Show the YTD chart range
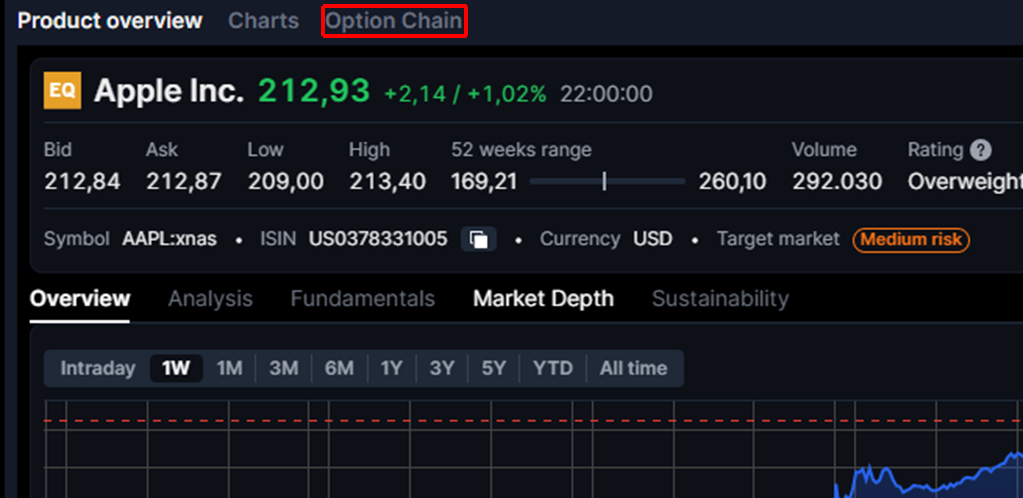1023x498 pixels. (553, 368)
